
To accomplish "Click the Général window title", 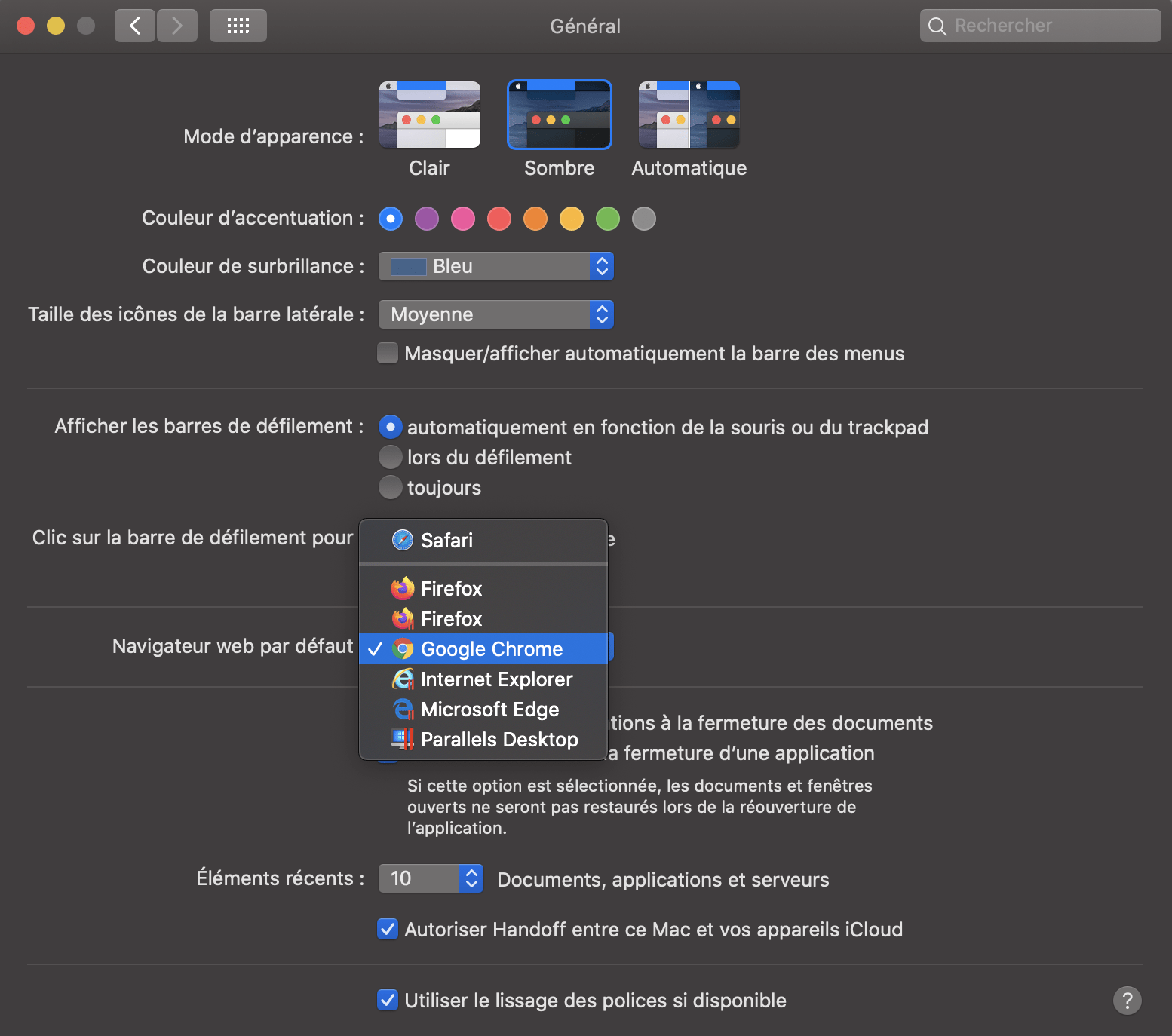I will (x=585, y=26).
